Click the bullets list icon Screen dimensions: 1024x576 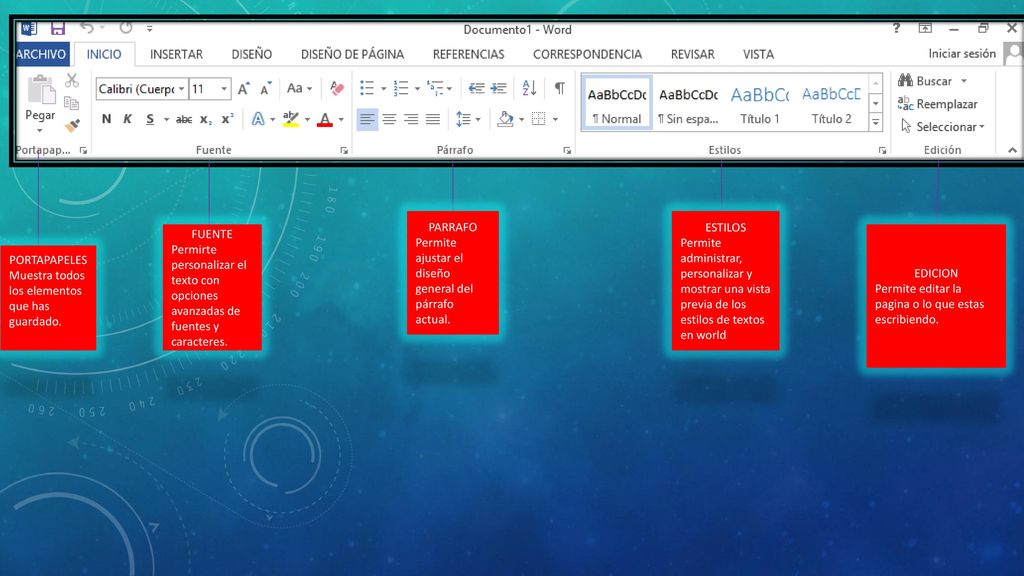[367, 88]
